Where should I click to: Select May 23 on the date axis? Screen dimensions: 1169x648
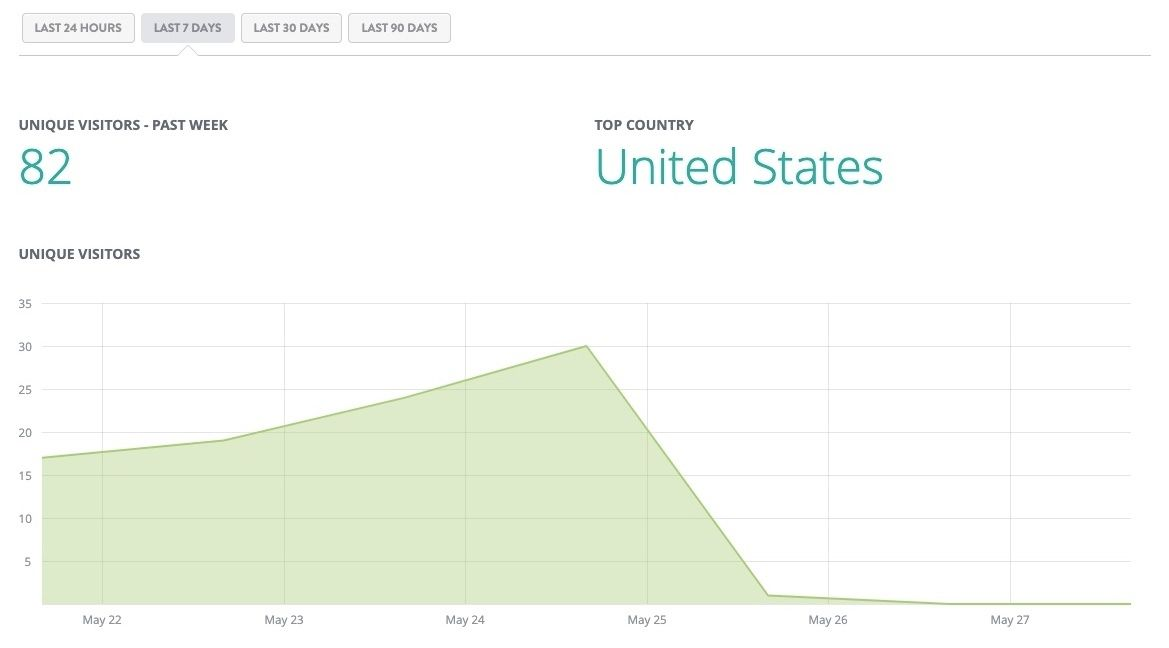tap(284, 620)
